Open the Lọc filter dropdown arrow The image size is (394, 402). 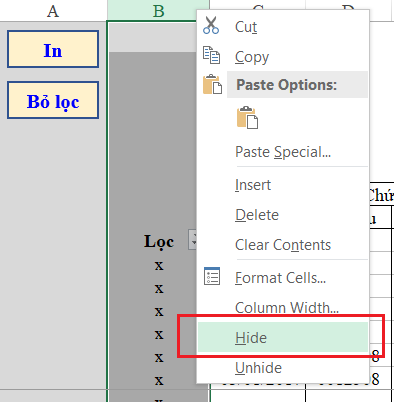pos(192,239)
